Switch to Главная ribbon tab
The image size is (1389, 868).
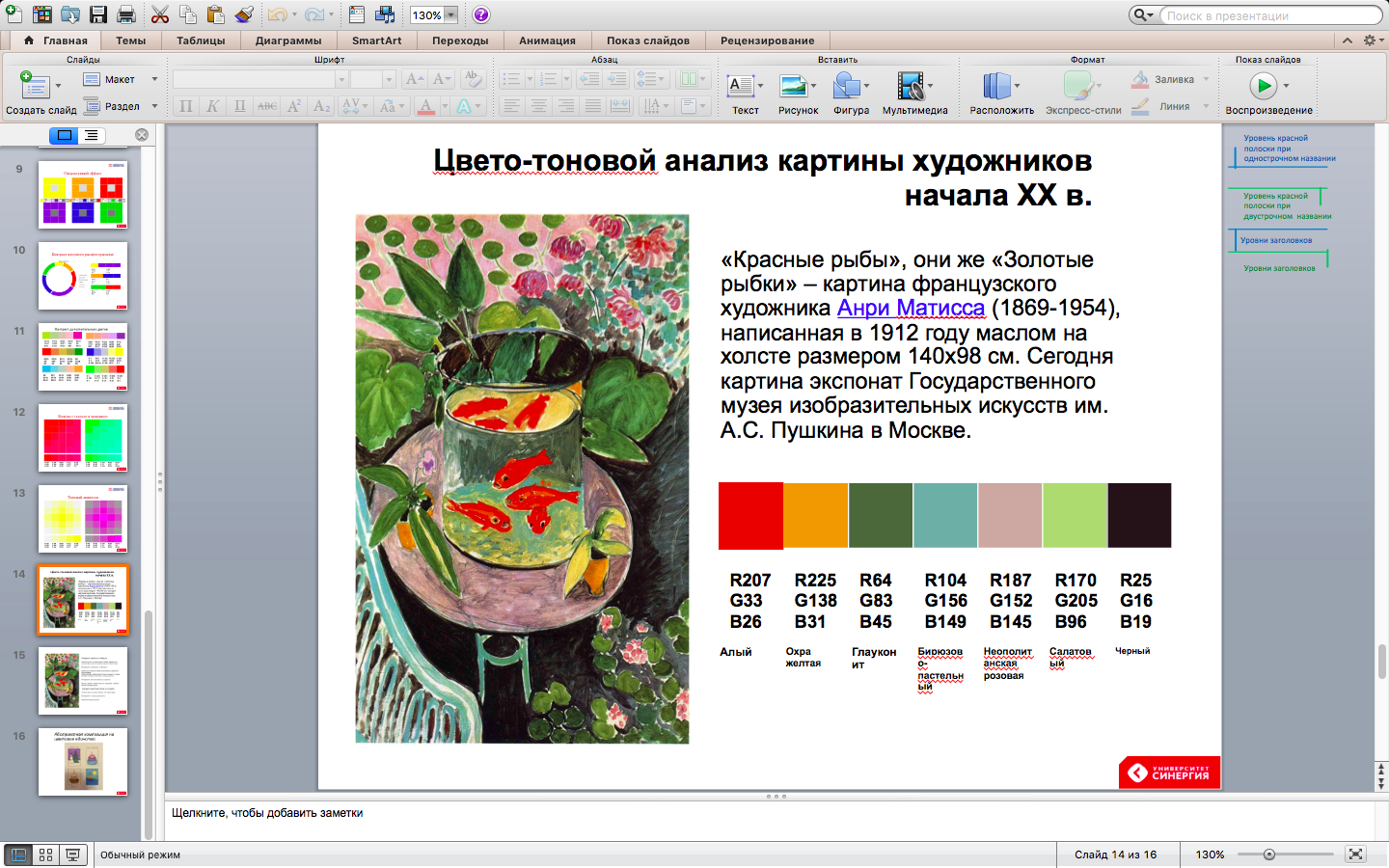pos(56,41)
